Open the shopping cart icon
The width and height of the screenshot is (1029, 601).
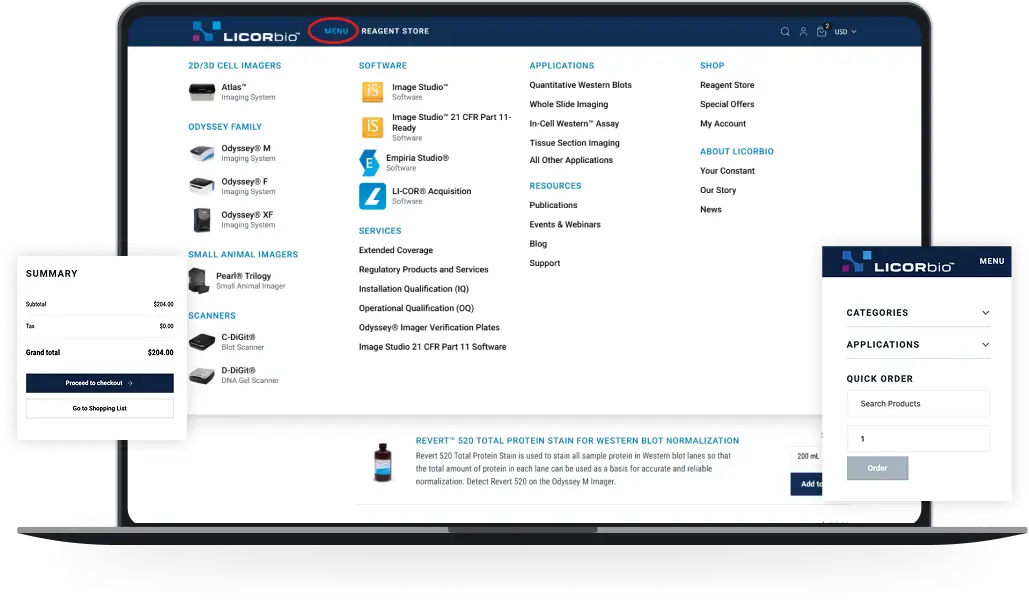pyautogui.click(x=821, y=32)
